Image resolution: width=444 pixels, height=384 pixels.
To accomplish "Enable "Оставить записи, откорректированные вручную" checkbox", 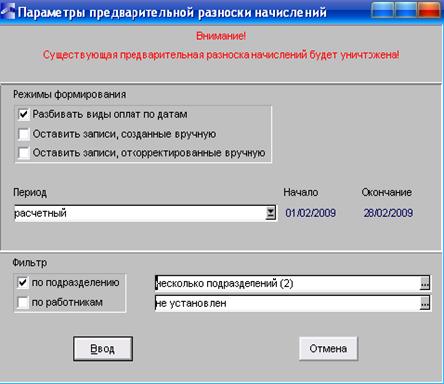I will (x=24, y=153).
